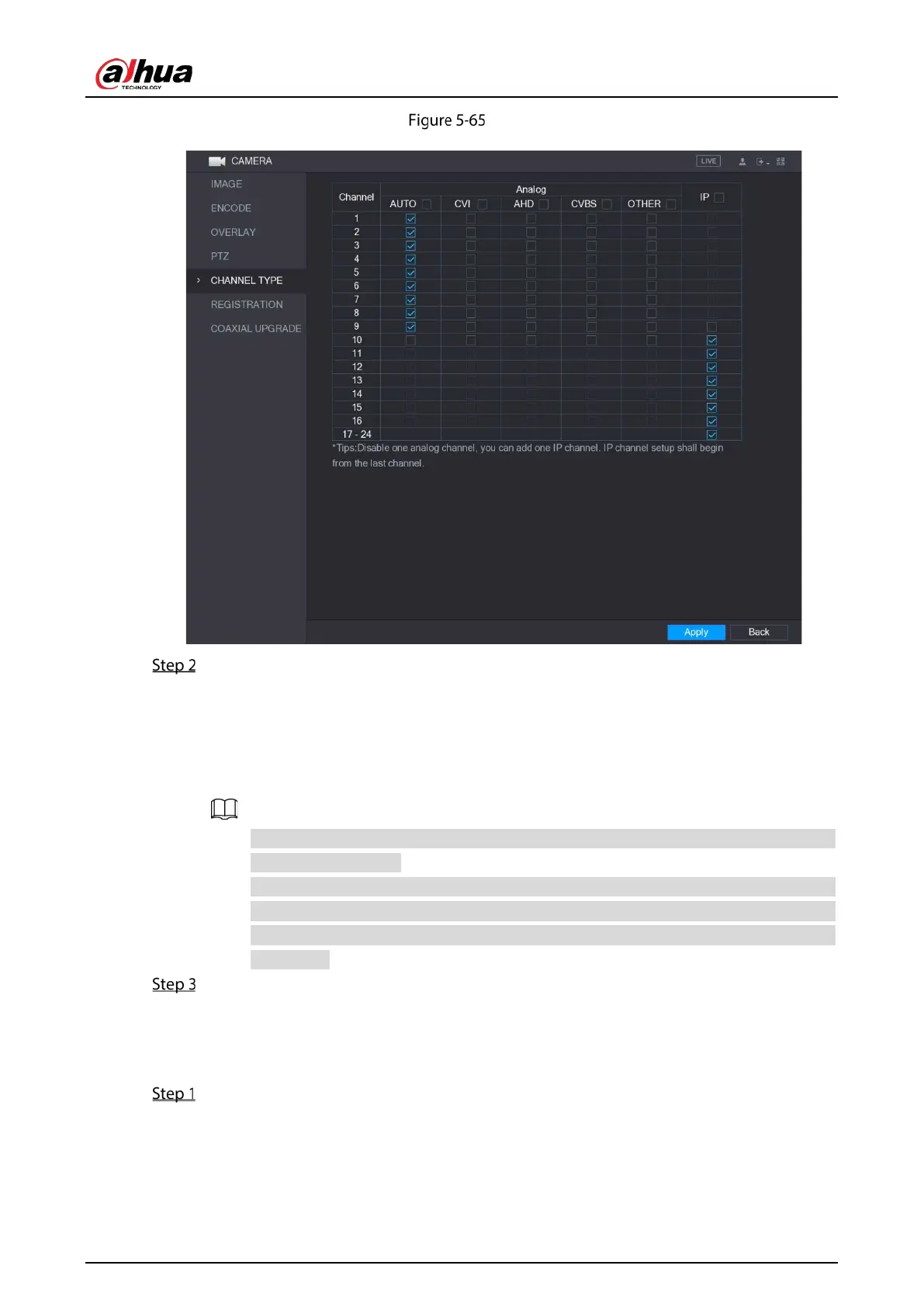
Task: Open the QR code icon
Action: coord(780,161)
